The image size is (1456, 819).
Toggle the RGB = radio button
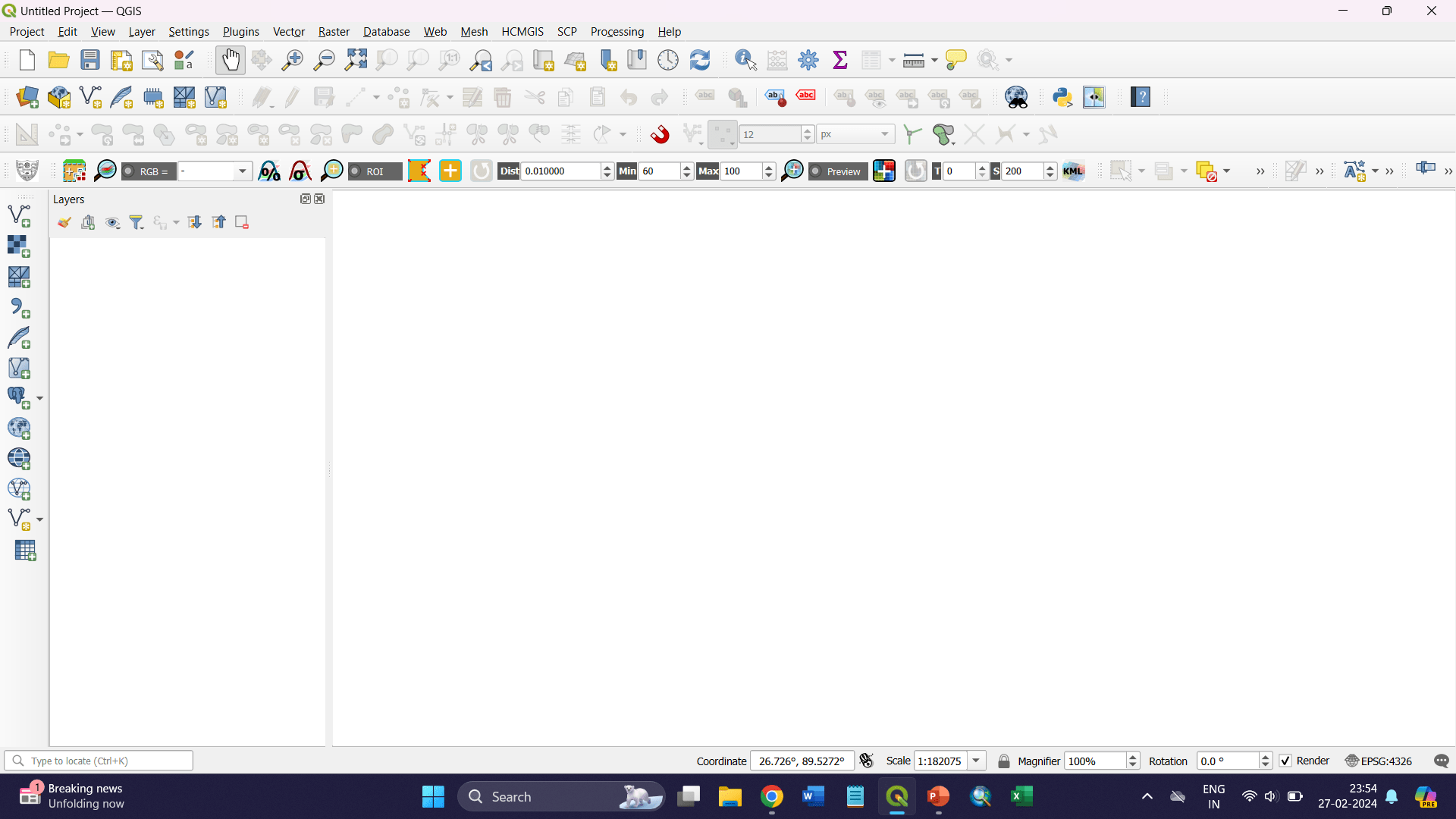click(x=149, y=171)
